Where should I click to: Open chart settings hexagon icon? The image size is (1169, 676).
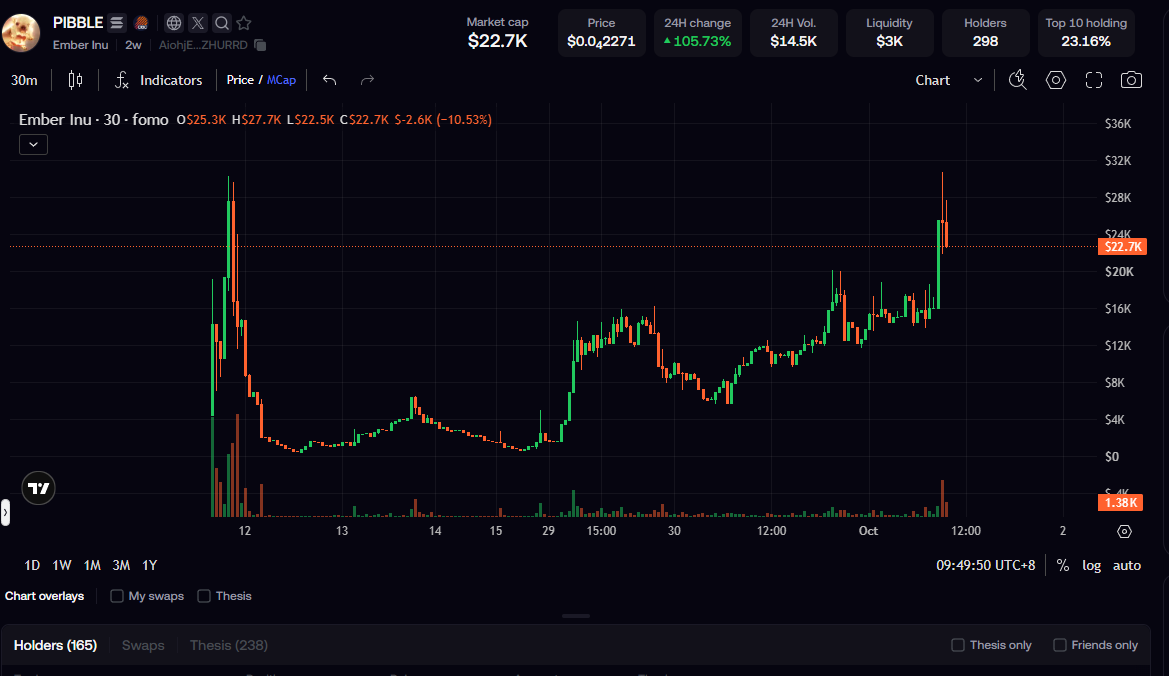pos(1056,80)
